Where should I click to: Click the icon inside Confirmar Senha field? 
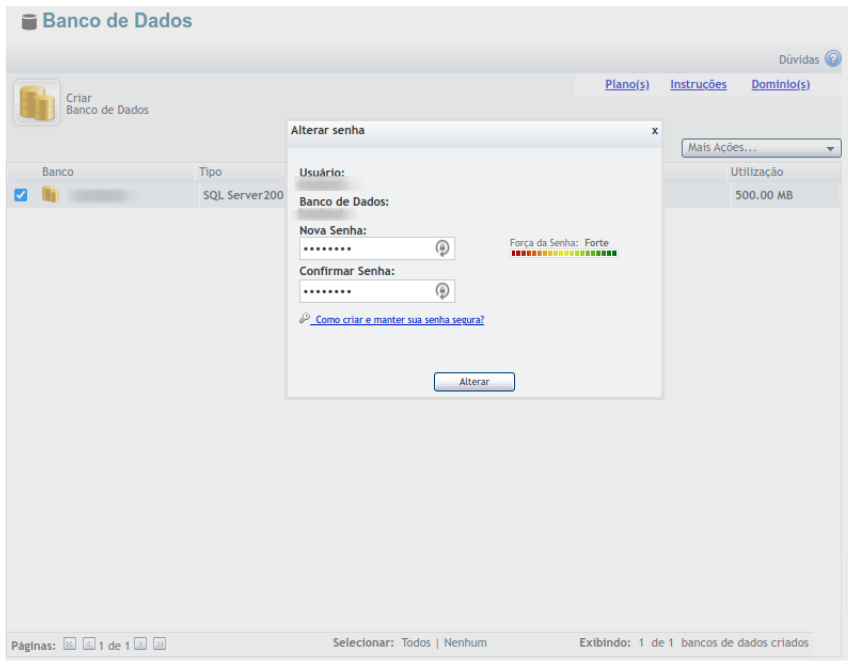(x=442, y=291)
